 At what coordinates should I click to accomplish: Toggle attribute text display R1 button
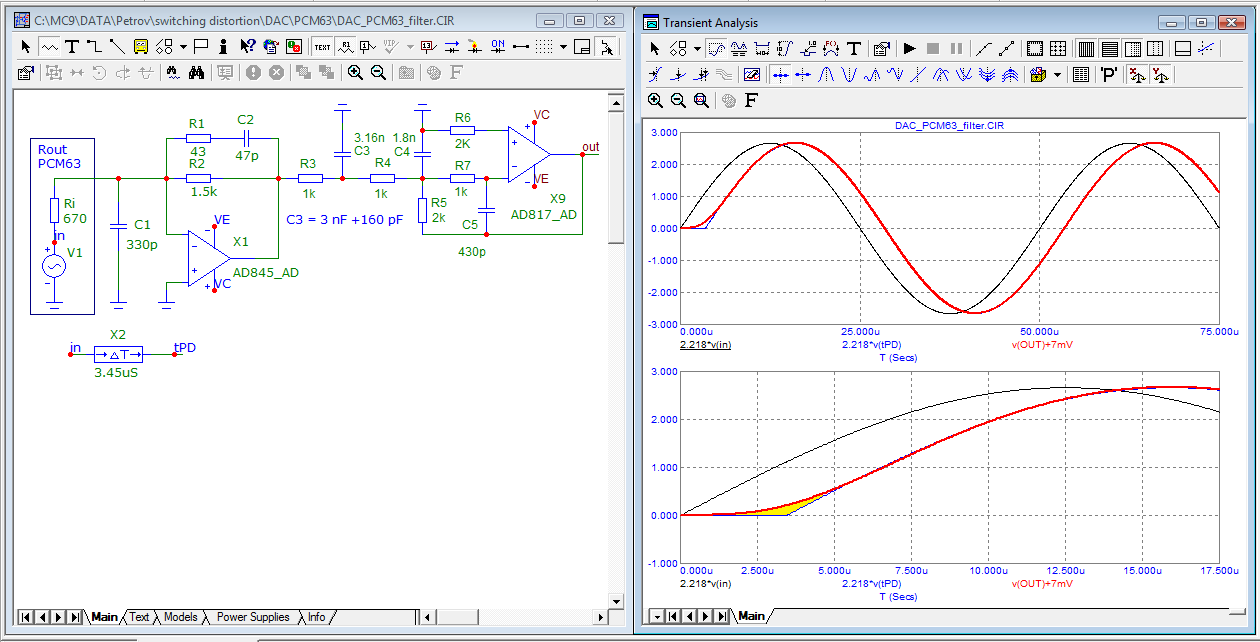coord(345,47)
